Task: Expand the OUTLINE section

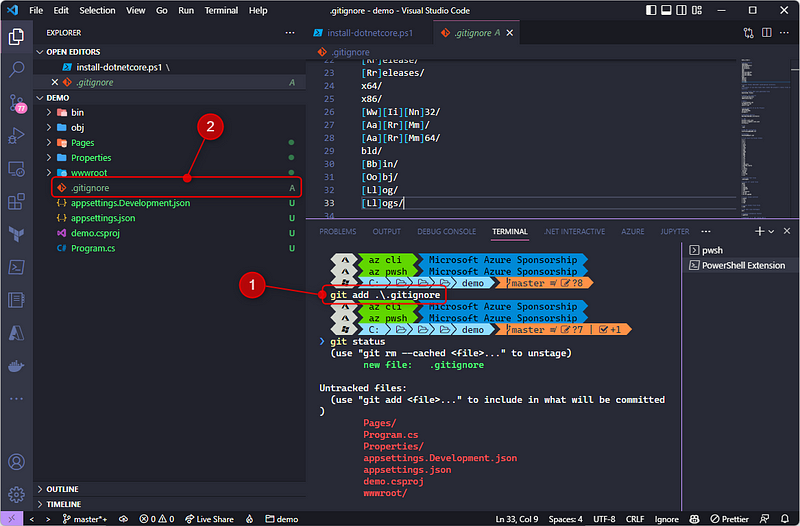Action: pos(62,489)
